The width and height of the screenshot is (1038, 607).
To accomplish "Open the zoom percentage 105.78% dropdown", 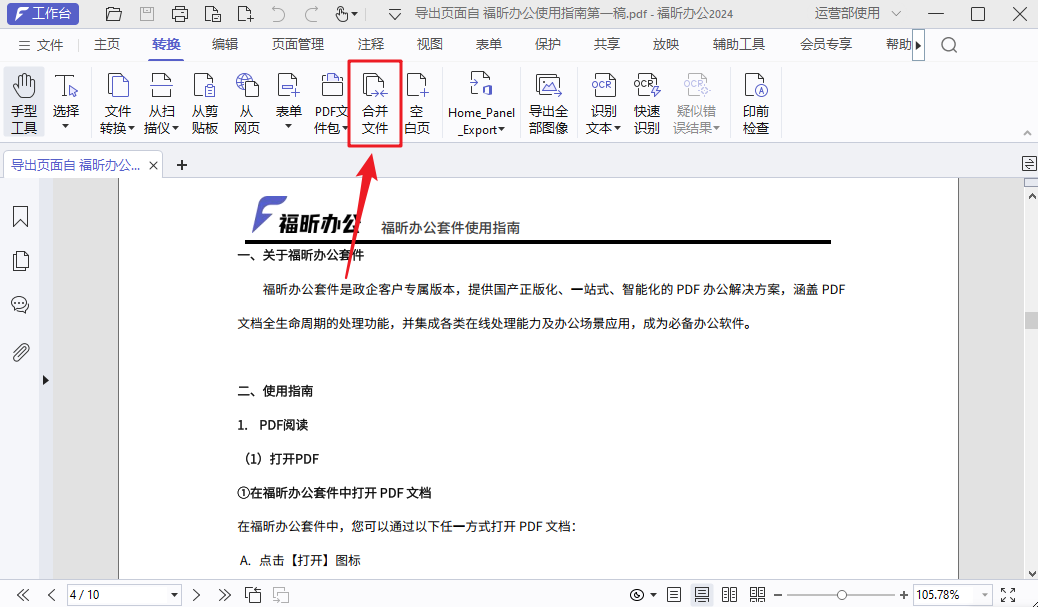I will [x=985, y=595].
